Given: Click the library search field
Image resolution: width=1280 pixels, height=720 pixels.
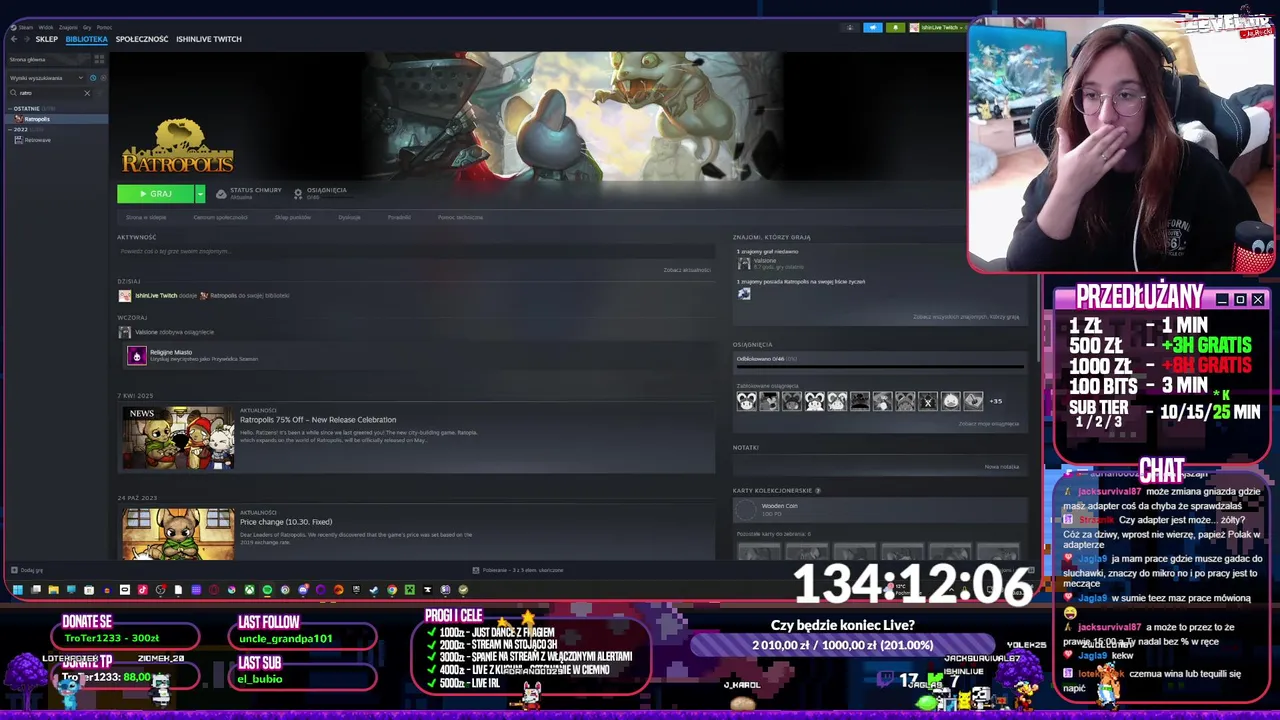Looking at the screenshot, I should 50,93.
